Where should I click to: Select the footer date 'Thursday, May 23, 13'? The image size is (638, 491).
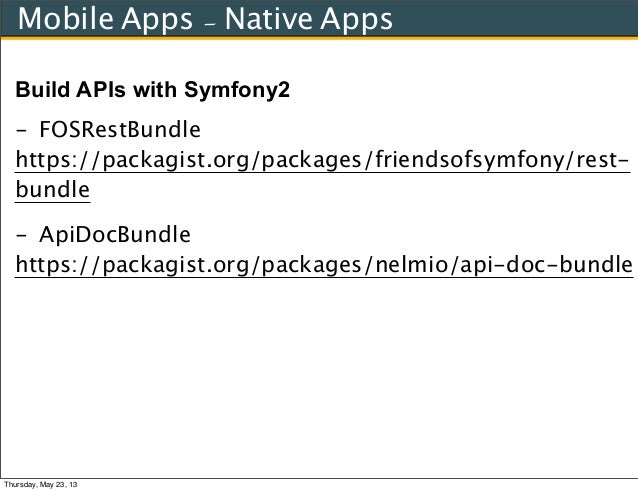coord(41,484)
